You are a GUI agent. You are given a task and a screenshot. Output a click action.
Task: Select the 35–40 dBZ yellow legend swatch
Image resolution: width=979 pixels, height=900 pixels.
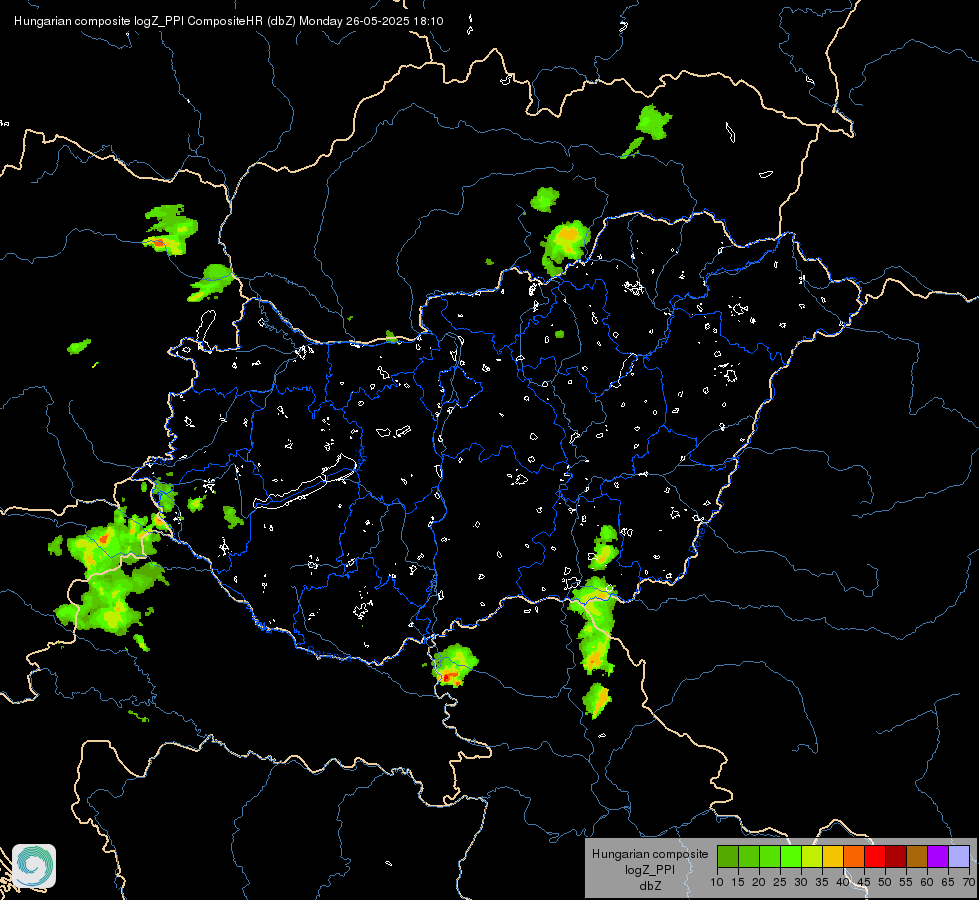833,856
